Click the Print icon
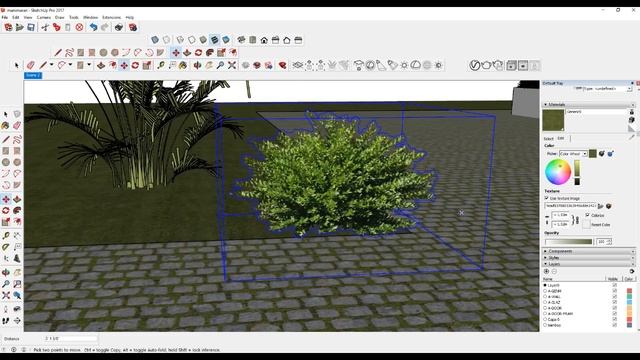 (119, 27)
